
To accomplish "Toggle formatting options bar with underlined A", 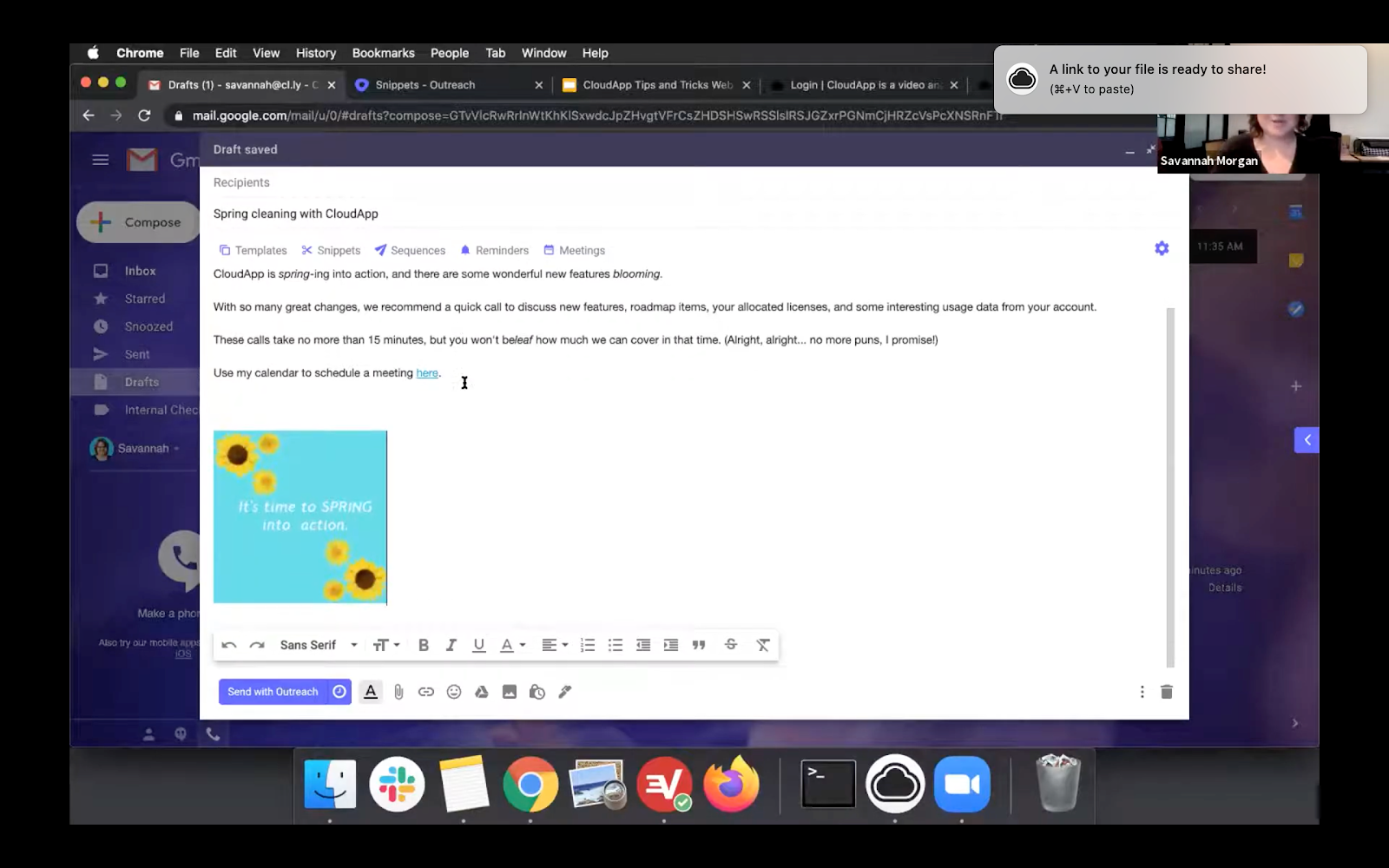I will pos(371,692).
